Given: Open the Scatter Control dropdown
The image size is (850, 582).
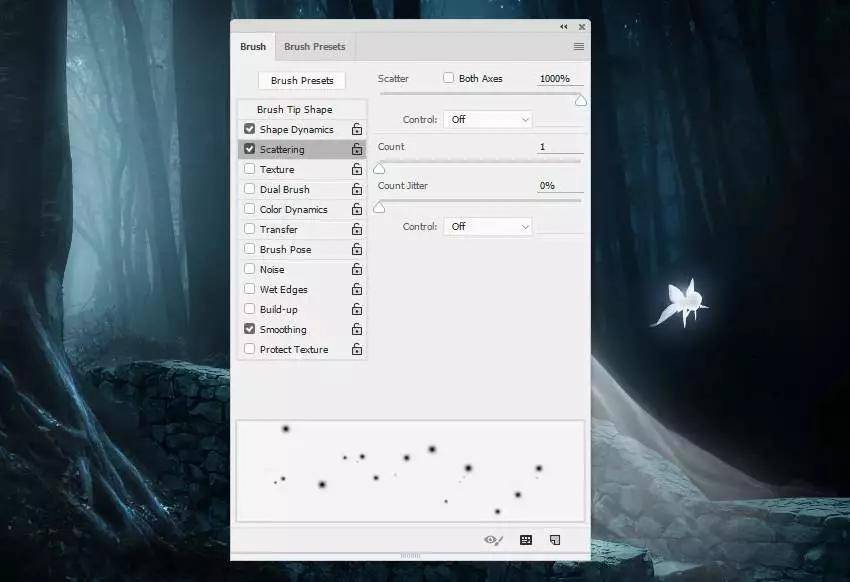Looking at the screenshot, I should (x=488, y=119).
